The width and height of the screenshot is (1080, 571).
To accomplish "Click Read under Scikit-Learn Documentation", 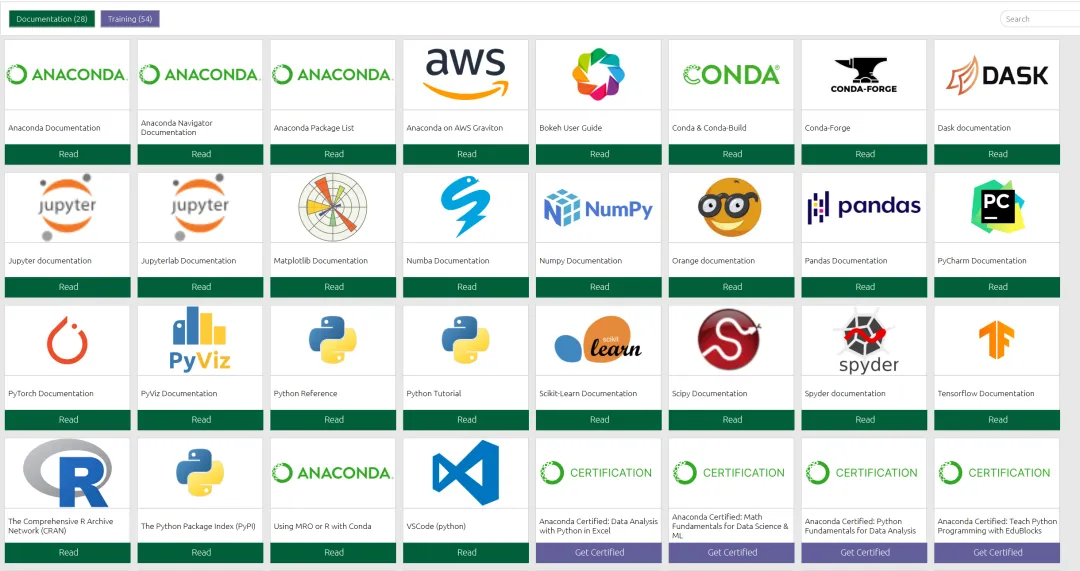I will click(x=599, y=419).
